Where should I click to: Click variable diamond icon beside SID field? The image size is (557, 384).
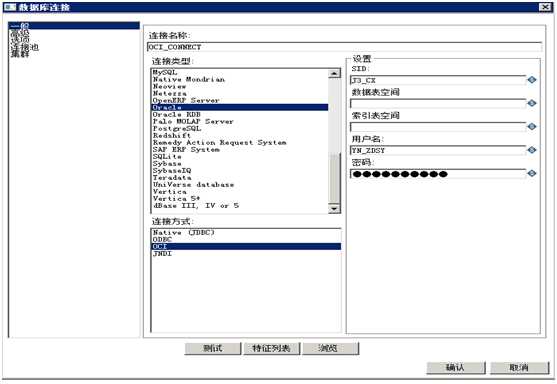point(531,80)
